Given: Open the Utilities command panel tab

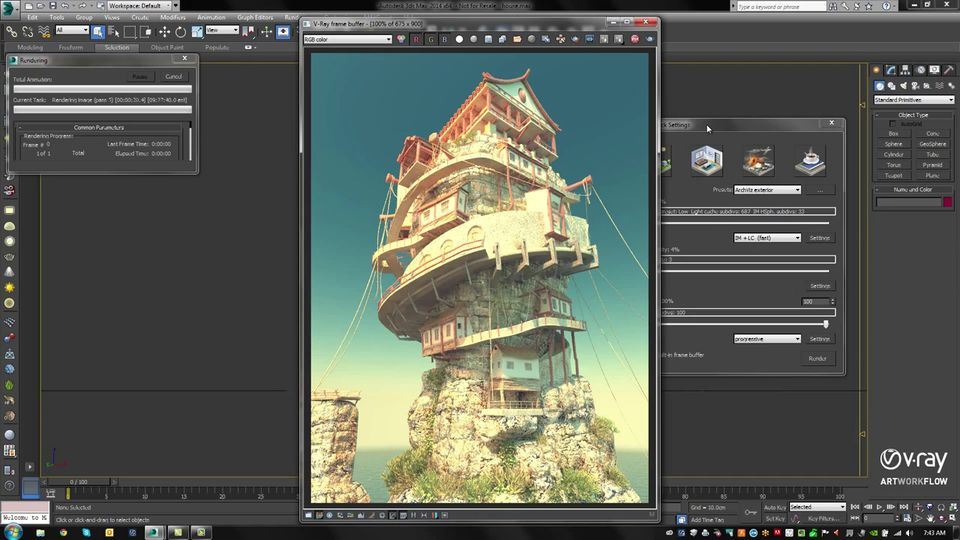Looking at the screenshot, I should 948,70.
